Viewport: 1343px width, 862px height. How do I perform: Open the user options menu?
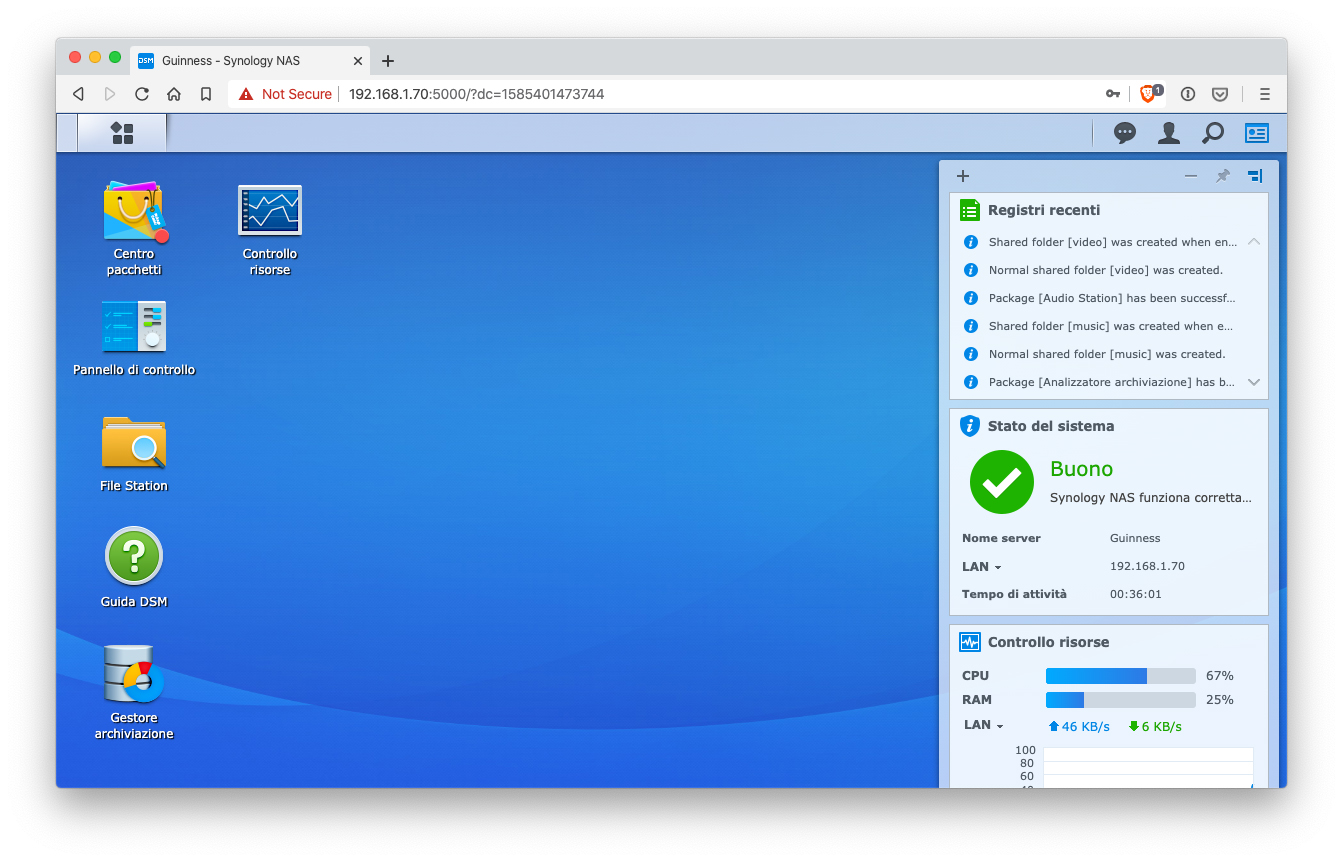click(1169, 133)
